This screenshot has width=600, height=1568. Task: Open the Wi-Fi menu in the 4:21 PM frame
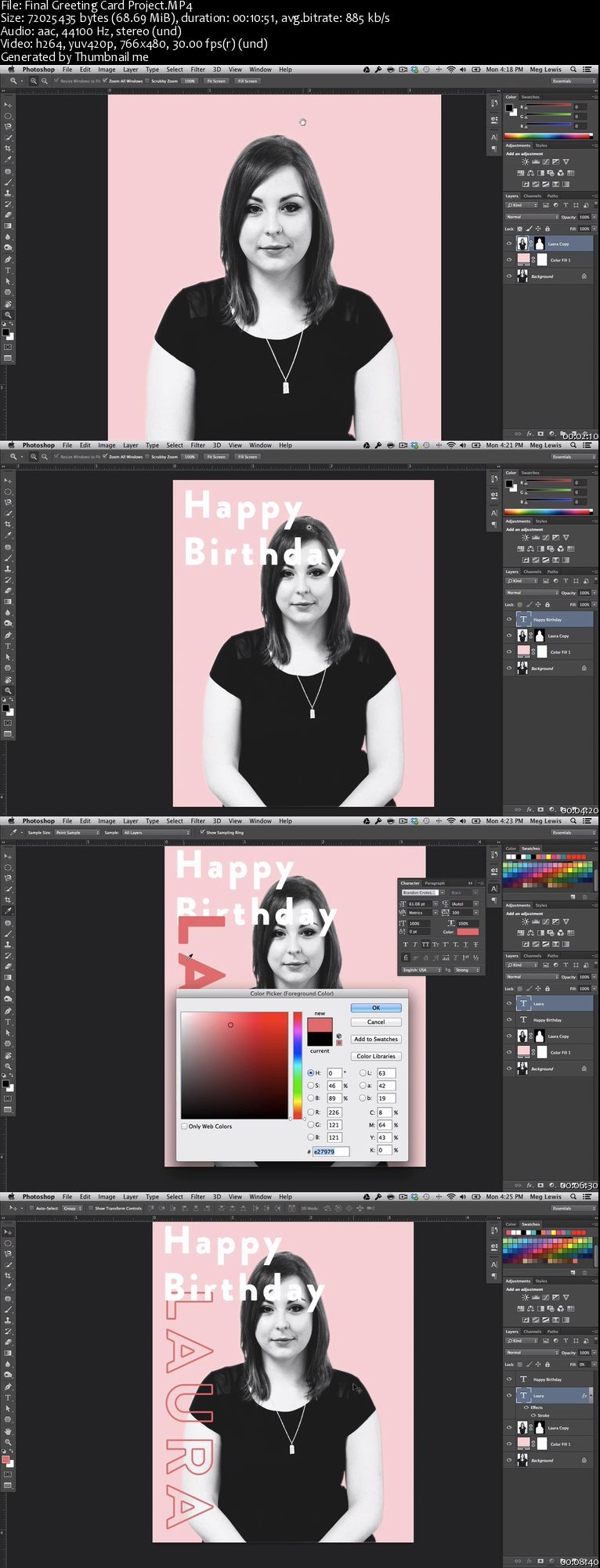pos(450,445)
